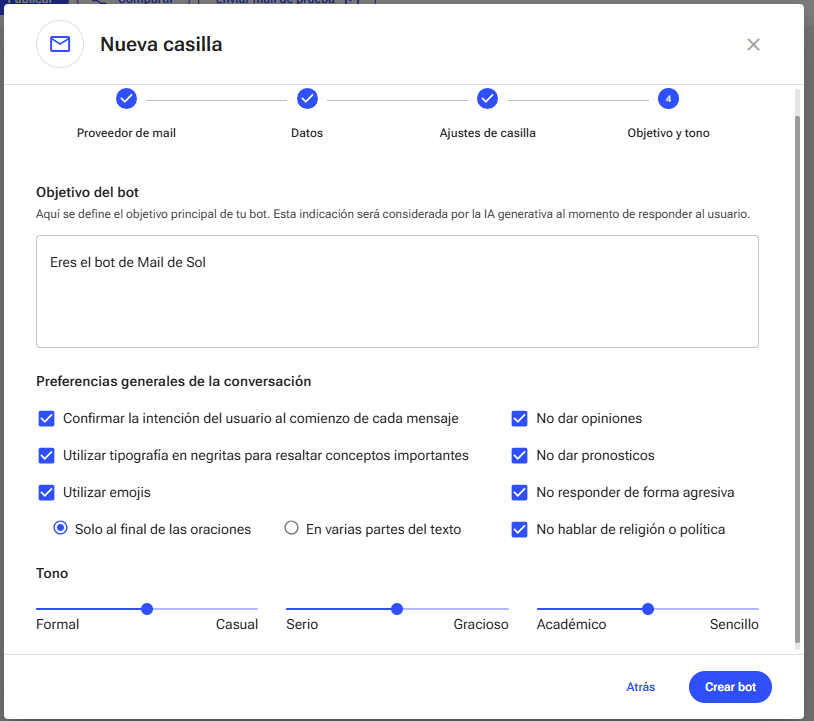Disable the Utilizar emojis checkbox
Image resolution: width=814 pixels, height=721 pixels.
(47, 492)
